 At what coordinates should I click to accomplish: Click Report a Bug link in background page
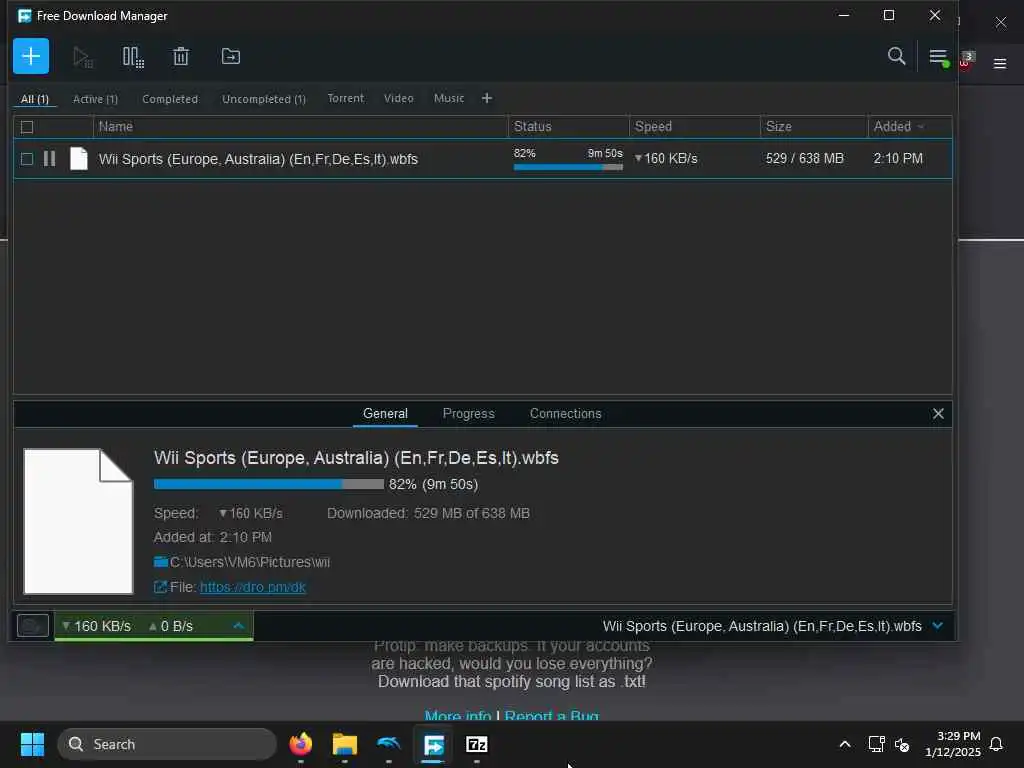tap(552, 716)
